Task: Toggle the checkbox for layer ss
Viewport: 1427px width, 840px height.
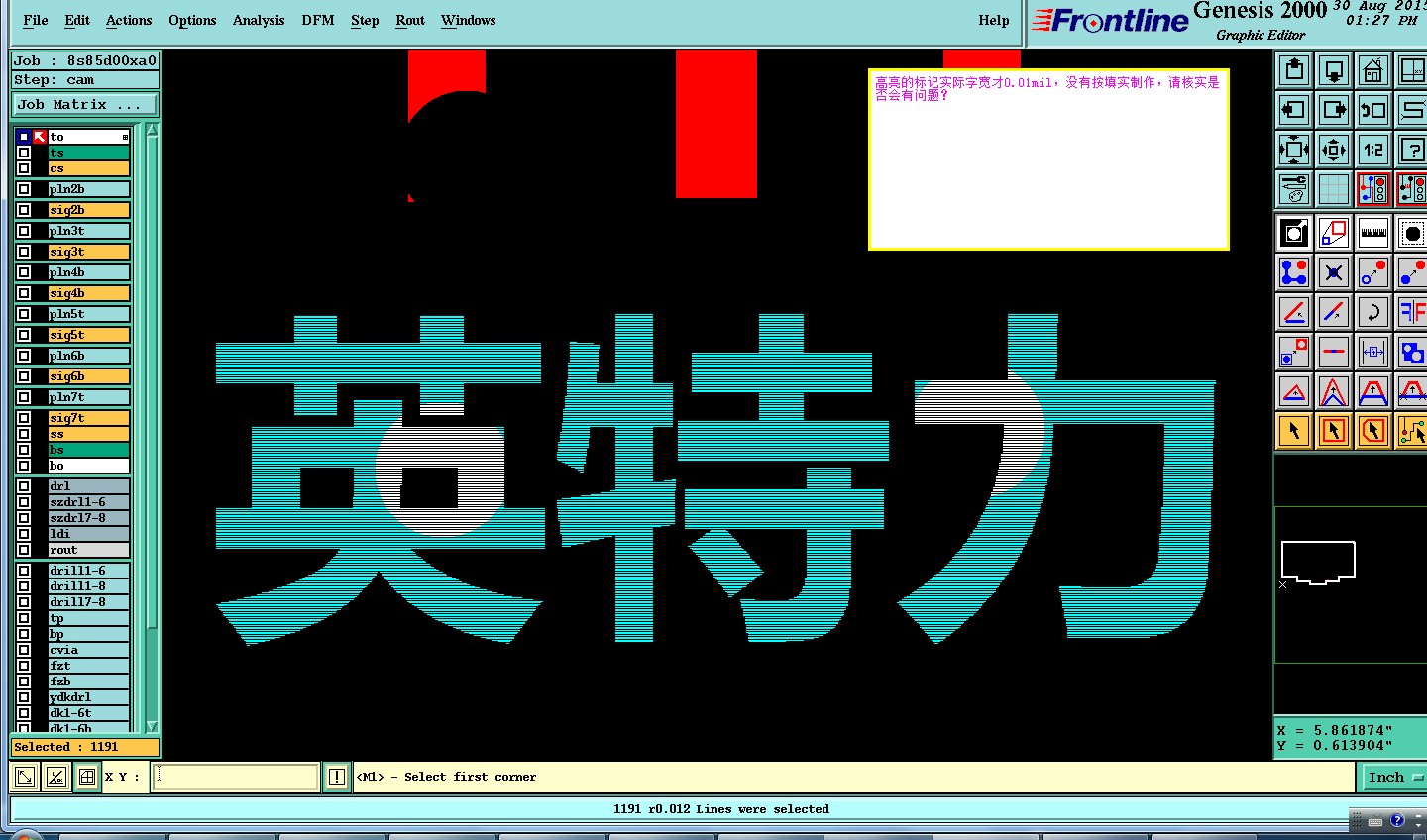Action: point(24,434)
